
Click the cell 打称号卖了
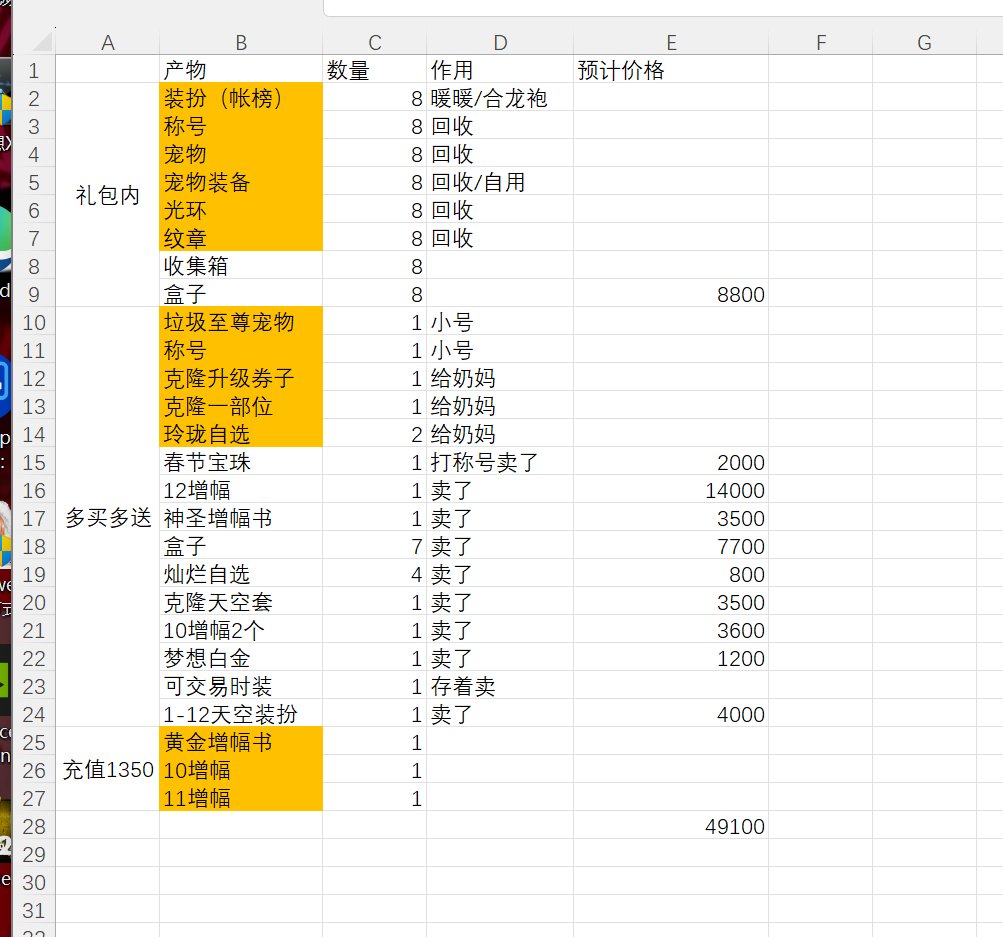pos(500,462)
